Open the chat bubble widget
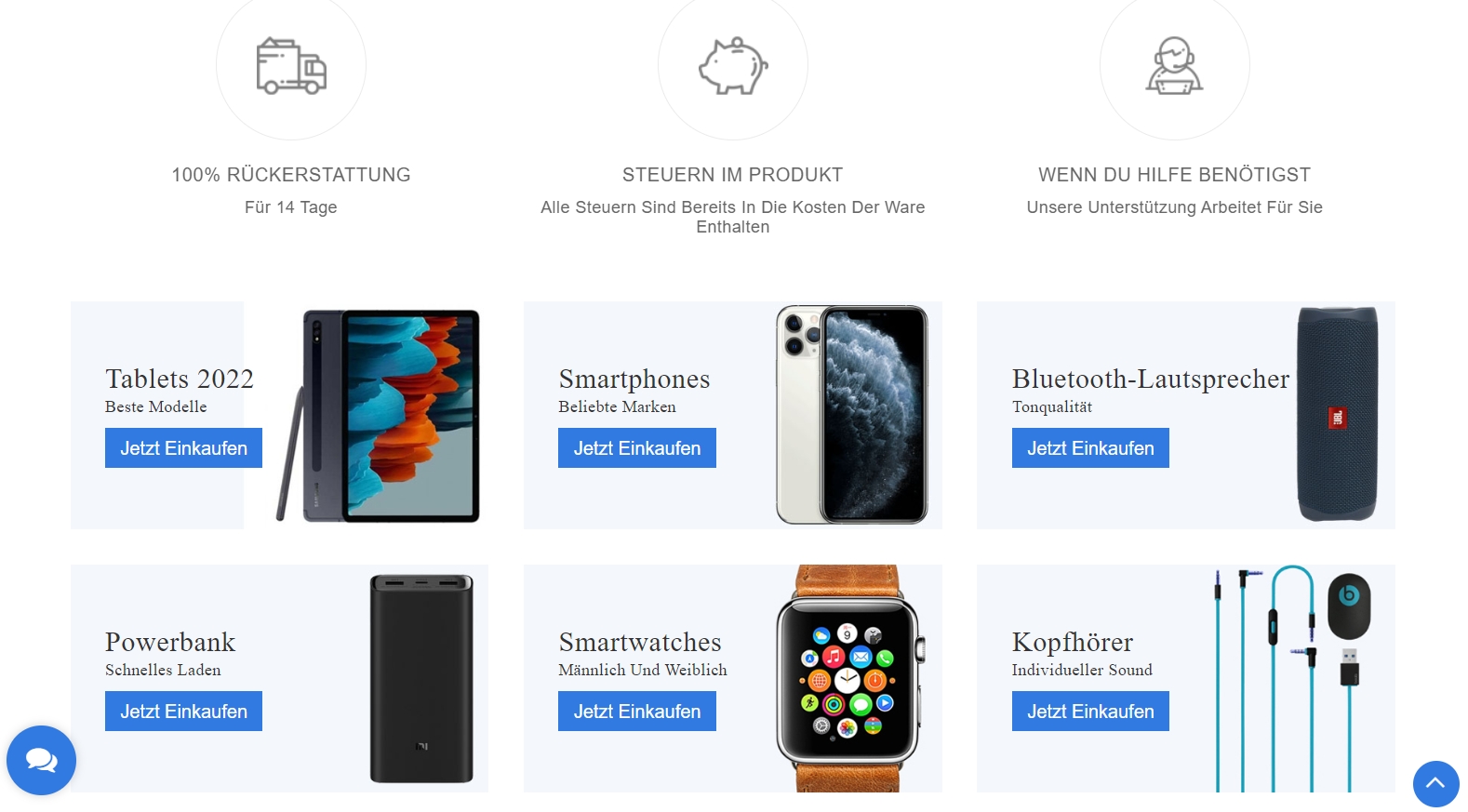Screen dimensions: 1468x812 point(41,760)
